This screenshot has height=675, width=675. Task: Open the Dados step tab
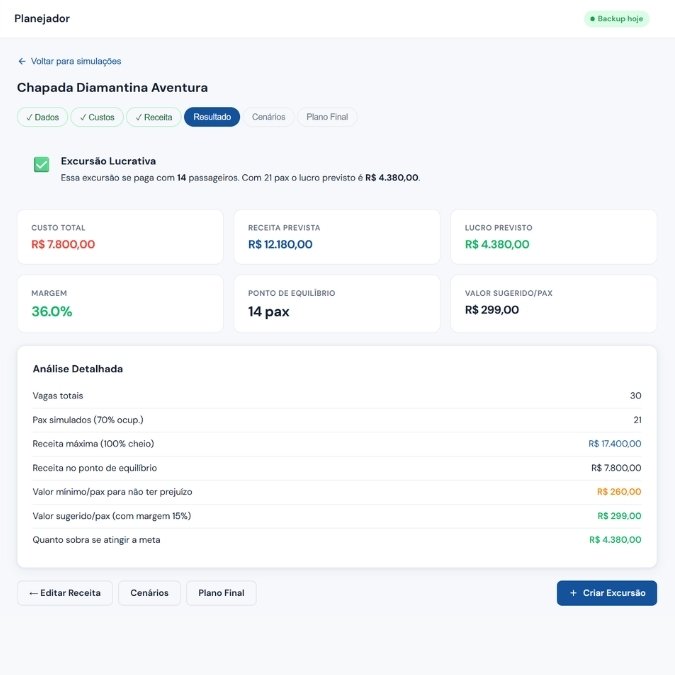(x=43, y=117)
